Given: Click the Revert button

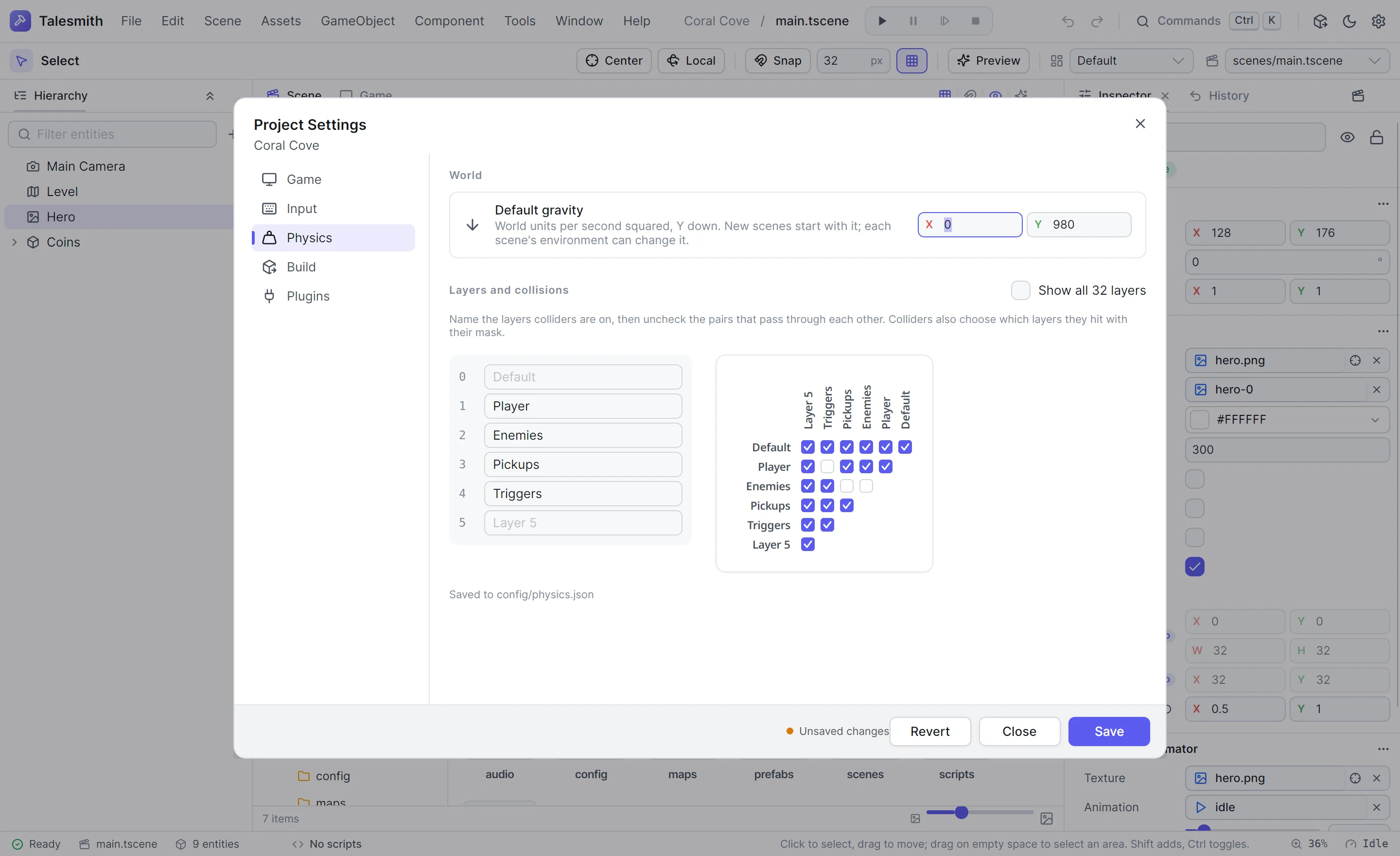Looking at the screenshot, I should coord(929,731).
